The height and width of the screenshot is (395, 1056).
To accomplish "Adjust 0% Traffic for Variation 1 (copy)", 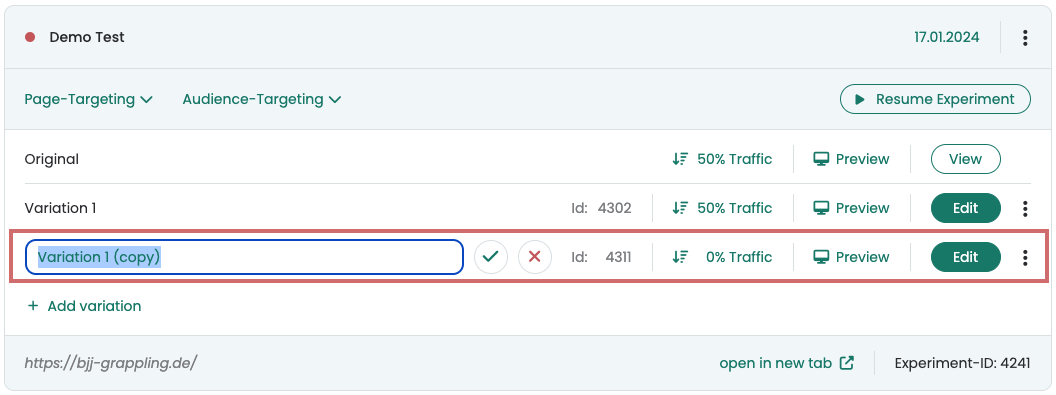I will (722, 257).
